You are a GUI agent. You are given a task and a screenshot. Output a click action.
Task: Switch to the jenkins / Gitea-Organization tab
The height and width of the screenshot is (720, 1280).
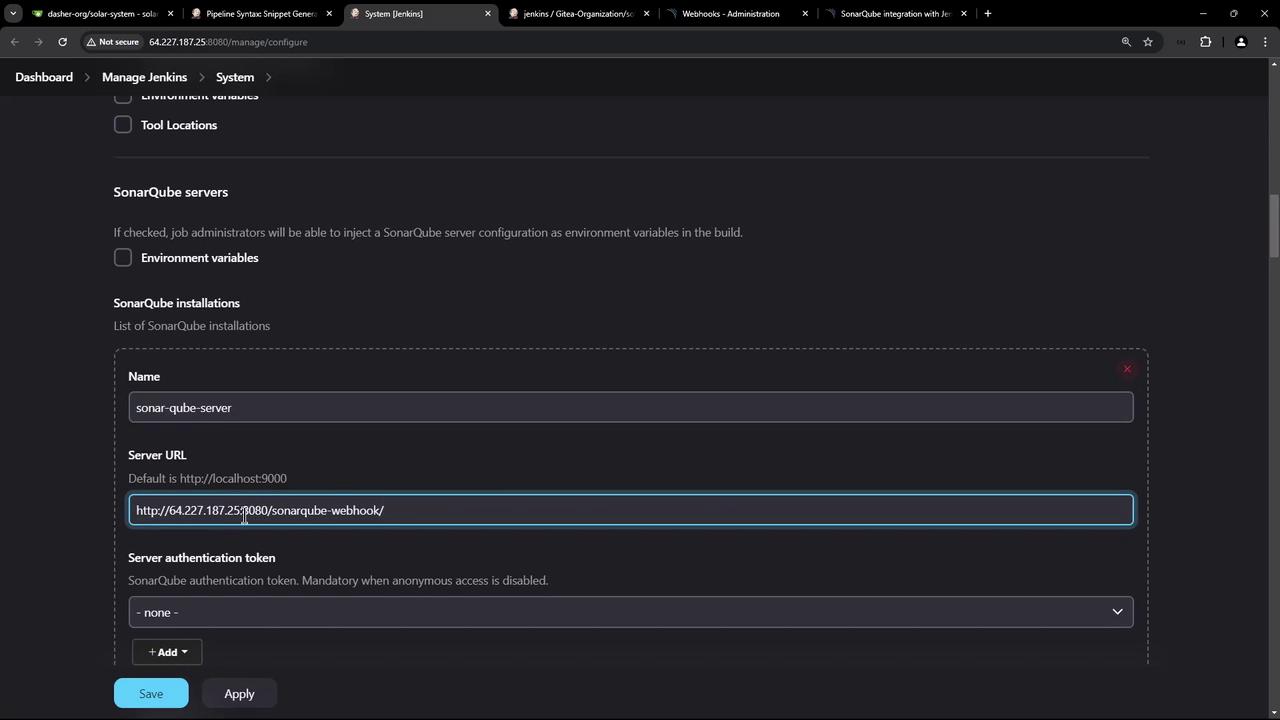[x=578, y=14]
